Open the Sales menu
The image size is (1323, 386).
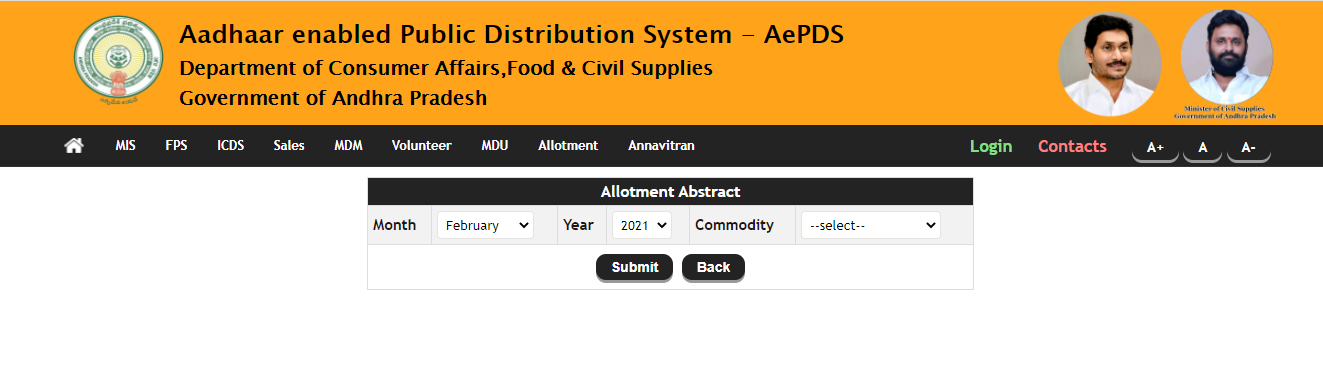289,146
